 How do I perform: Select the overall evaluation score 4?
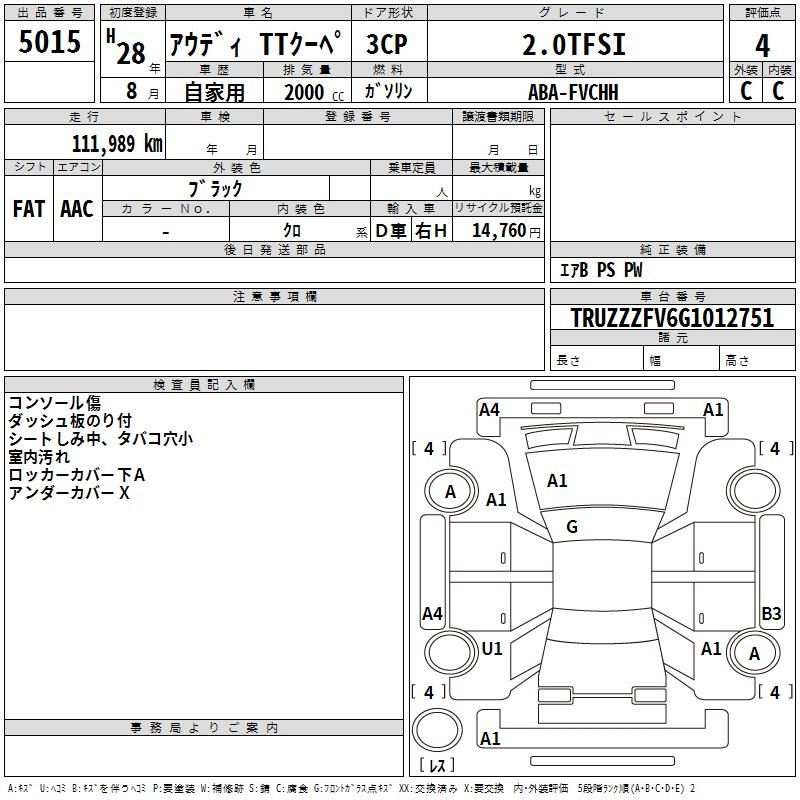pos(762,45)
